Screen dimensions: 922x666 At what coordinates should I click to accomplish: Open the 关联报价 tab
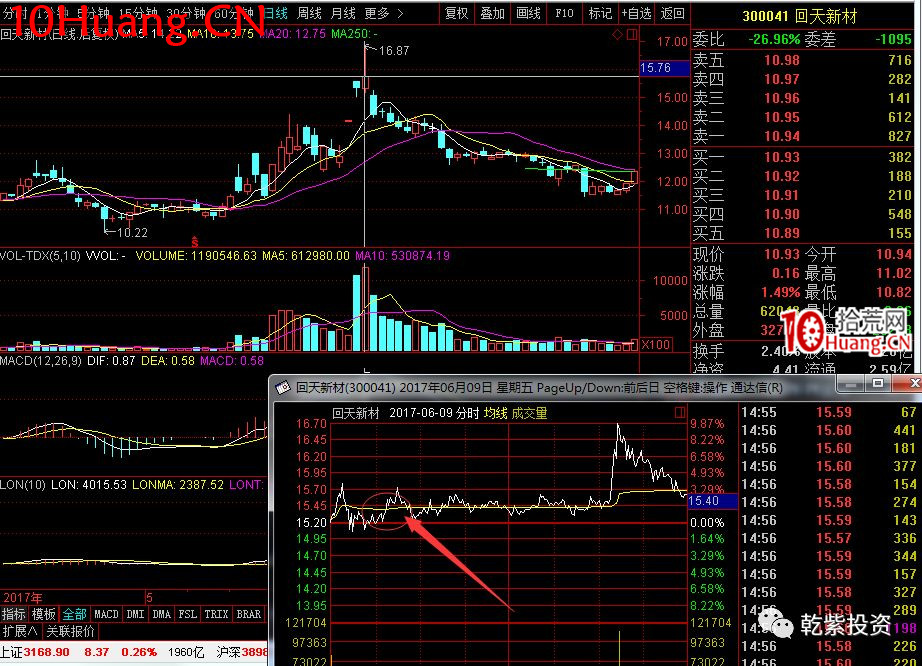point(70,631)
